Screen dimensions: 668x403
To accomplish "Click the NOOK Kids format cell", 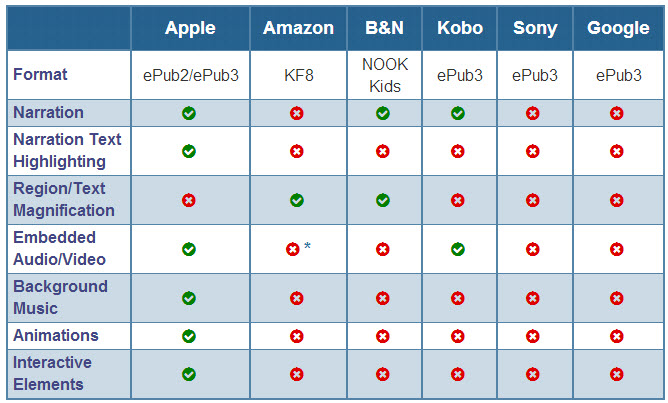I will point(385,75).
